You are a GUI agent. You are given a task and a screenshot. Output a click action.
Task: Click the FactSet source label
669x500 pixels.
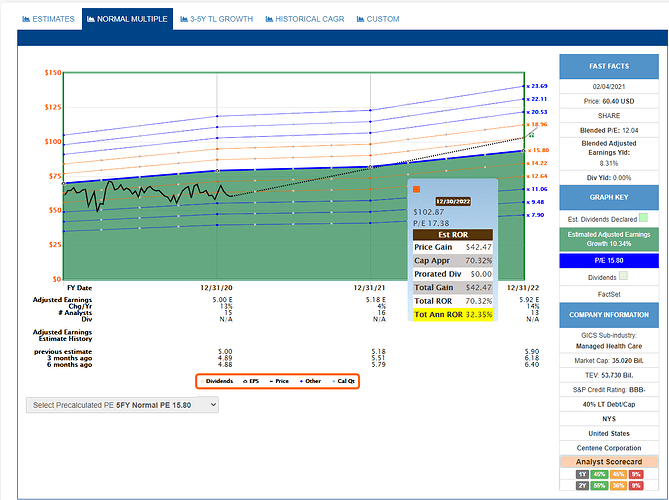point(609,294)
